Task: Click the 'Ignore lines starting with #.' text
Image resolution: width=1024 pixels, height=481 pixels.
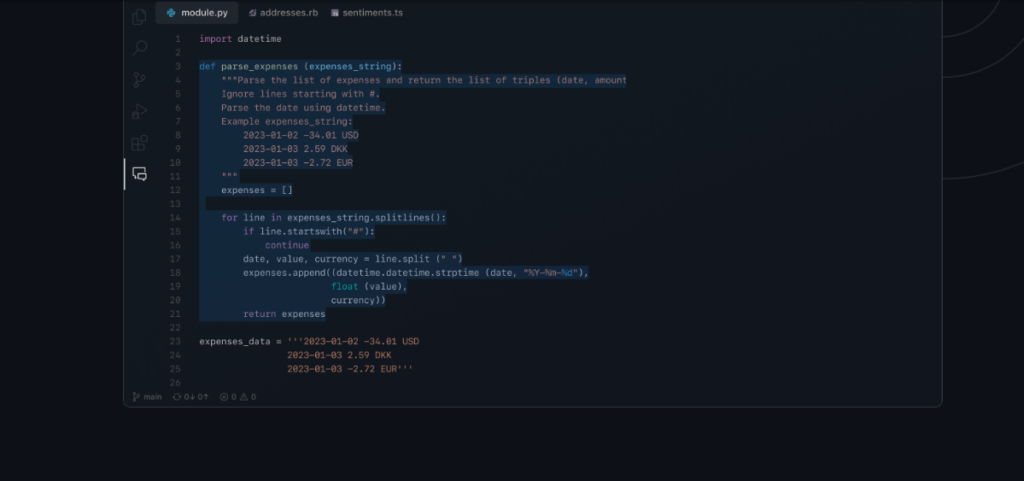Action: pyautogui.click(x=300, y=94)
